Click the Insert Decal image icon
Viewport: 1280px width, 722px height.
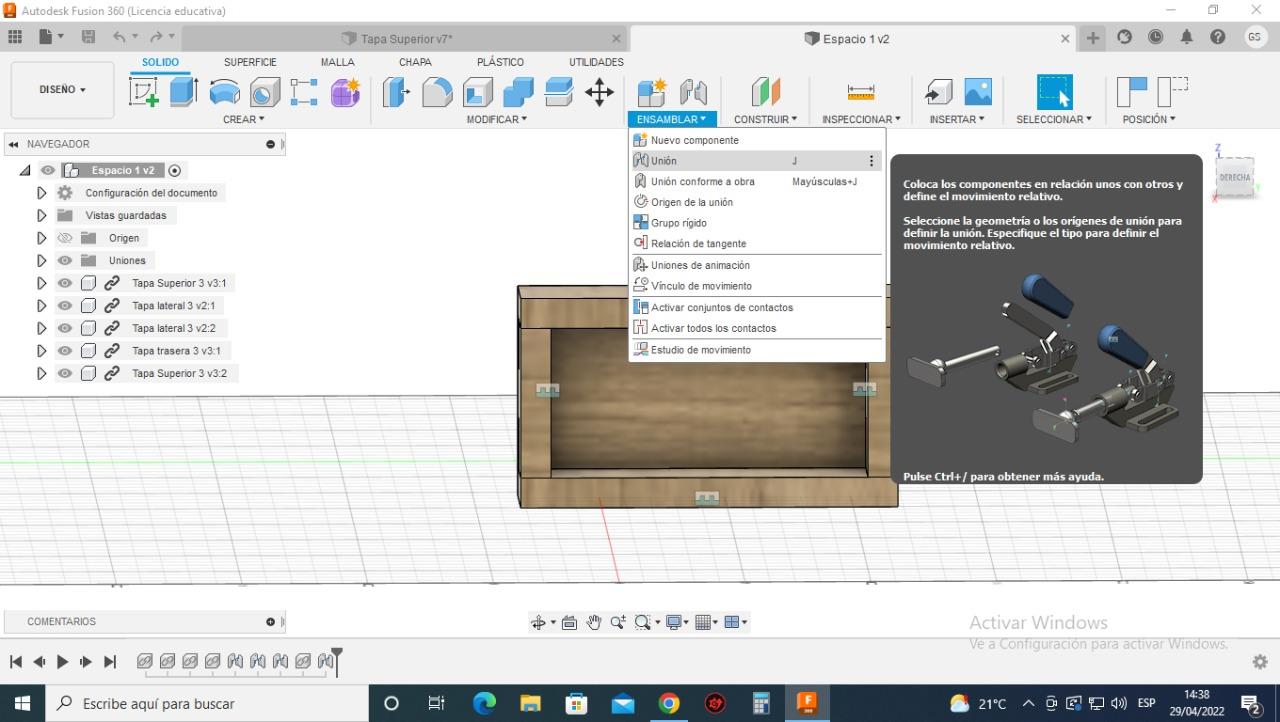coord(978,92)
